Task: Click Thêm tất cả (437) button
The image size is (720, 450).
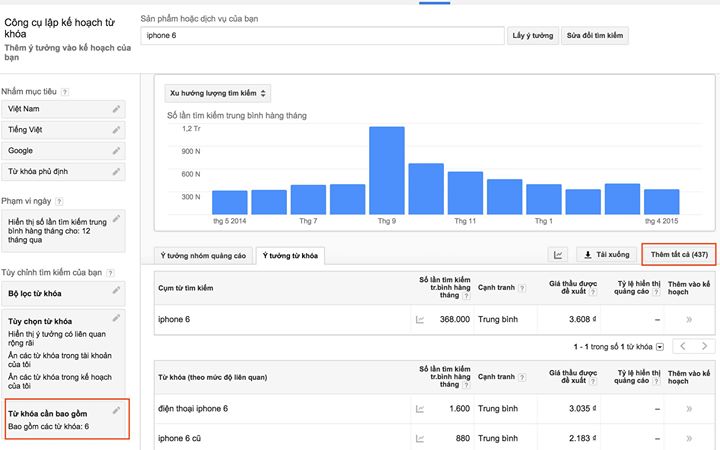Action: pos(679,254)
